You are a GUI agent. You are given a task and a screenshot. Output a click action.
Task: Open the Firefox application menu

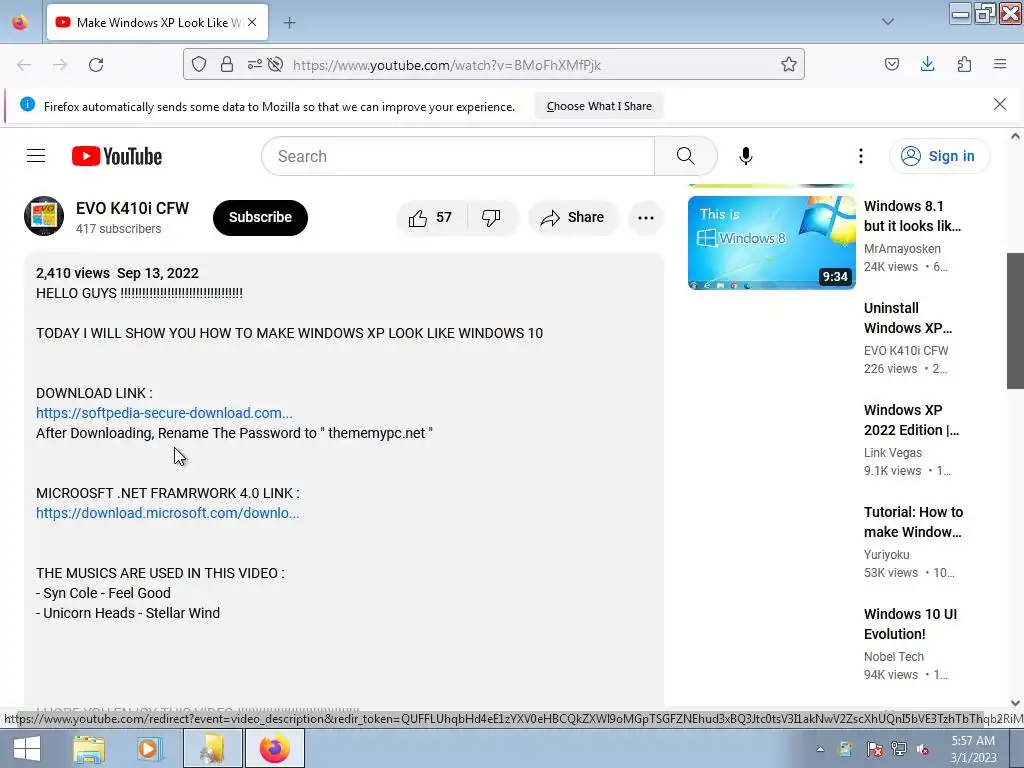(1000, 64)
